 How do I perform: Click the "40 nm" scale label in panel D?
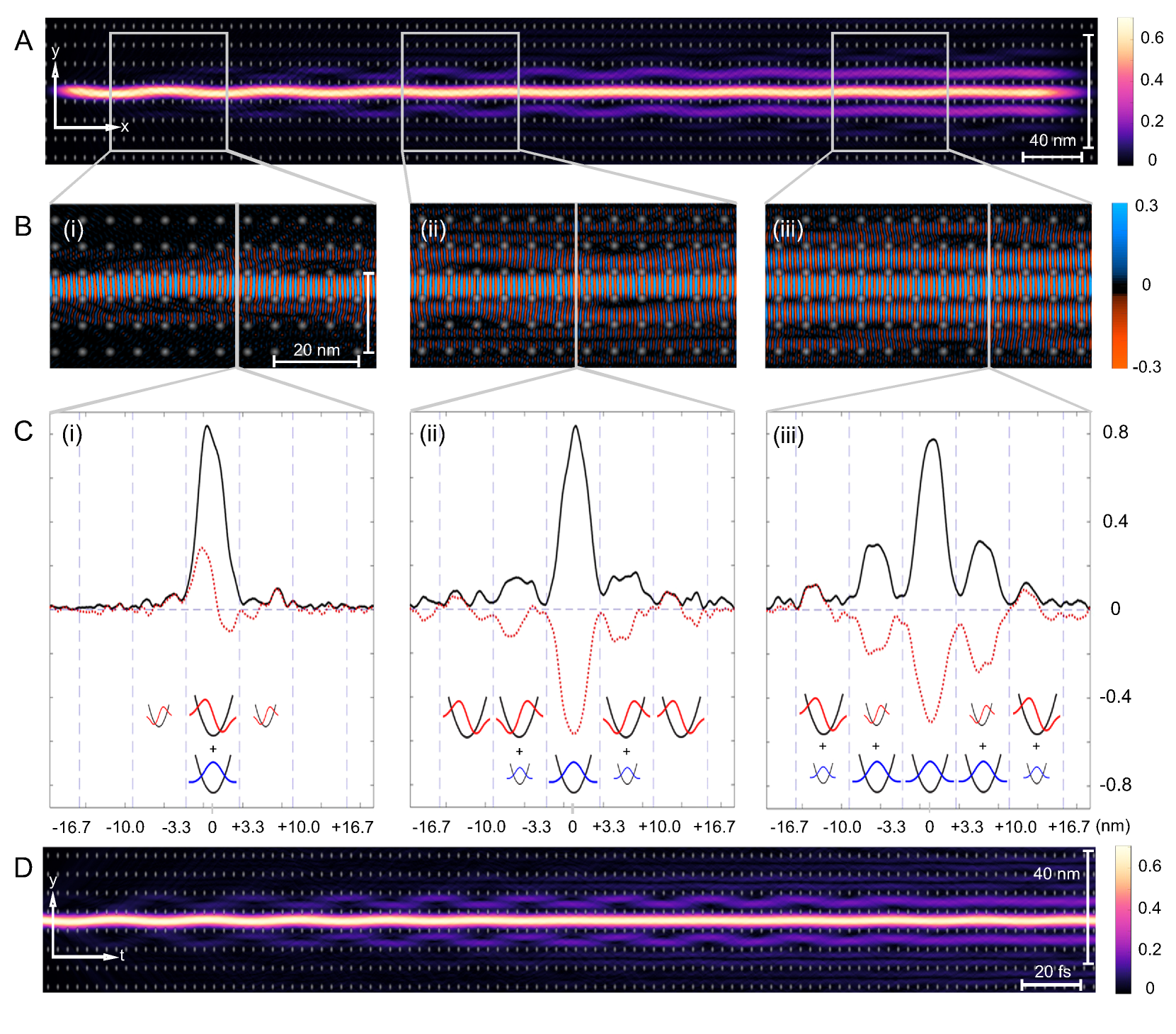coord(1056,873)
